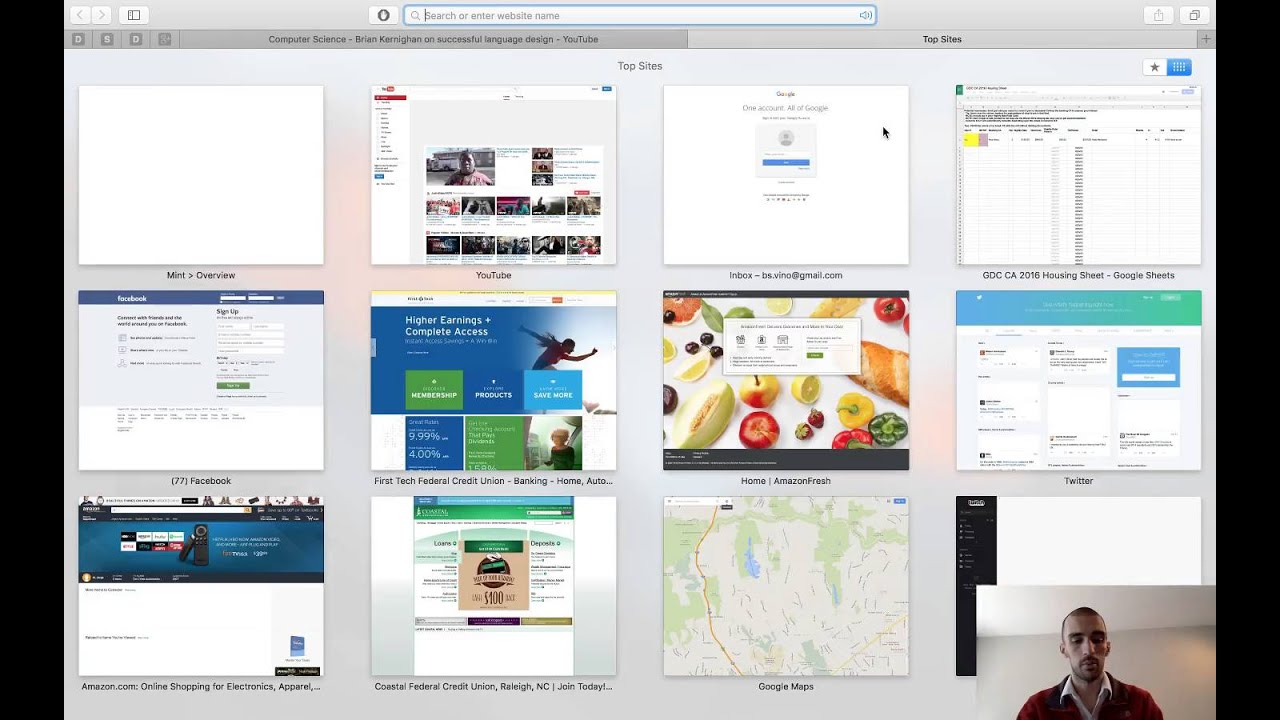Open the Twitter top site thumbnail
Image resolution: width=1280 pixels, height=720 pixels.
[1078, 380]
